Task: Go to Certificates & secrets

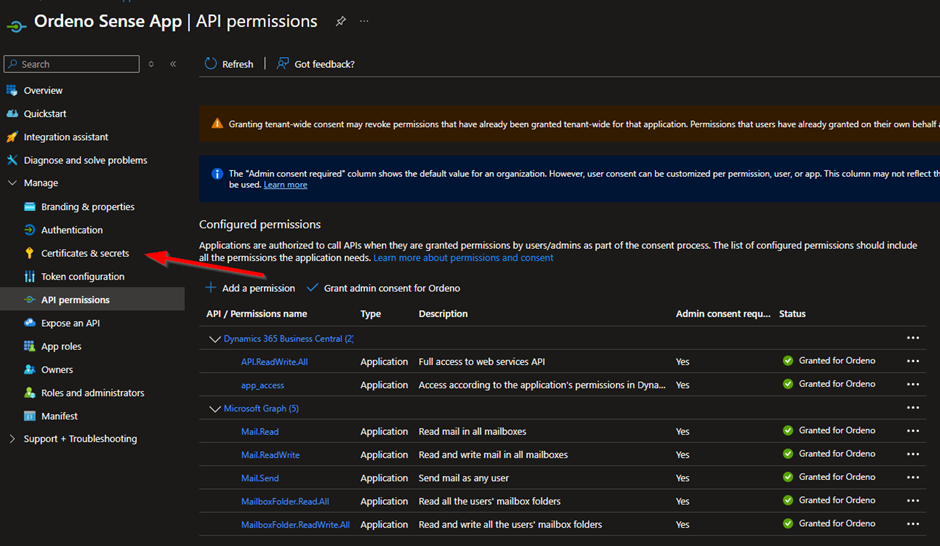Action: click(x=85, y=253)
